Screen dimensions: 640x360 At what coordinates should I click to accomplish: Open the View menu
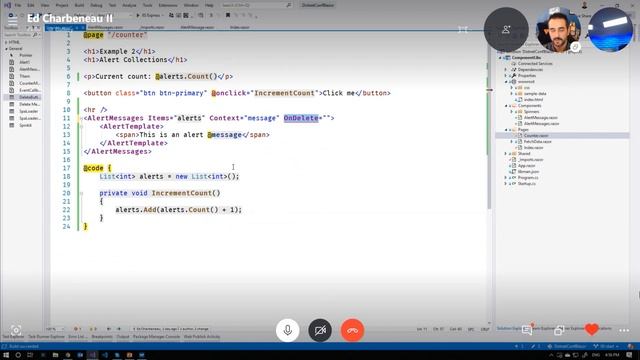coord(45,5)
